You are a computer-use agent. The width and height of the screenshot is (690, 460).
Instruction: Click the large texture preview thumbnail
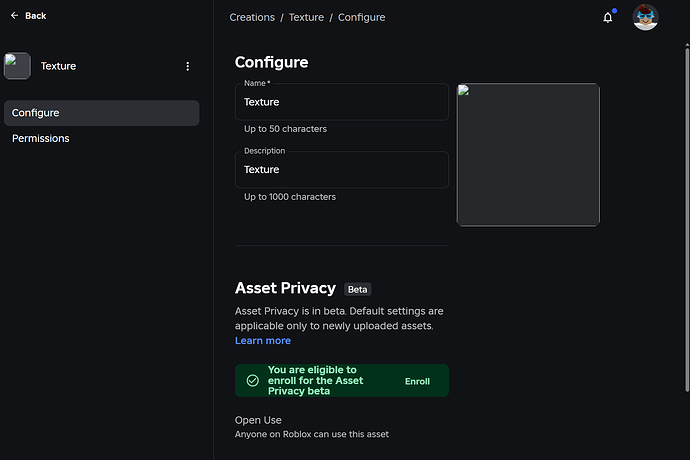coord(528,155)
